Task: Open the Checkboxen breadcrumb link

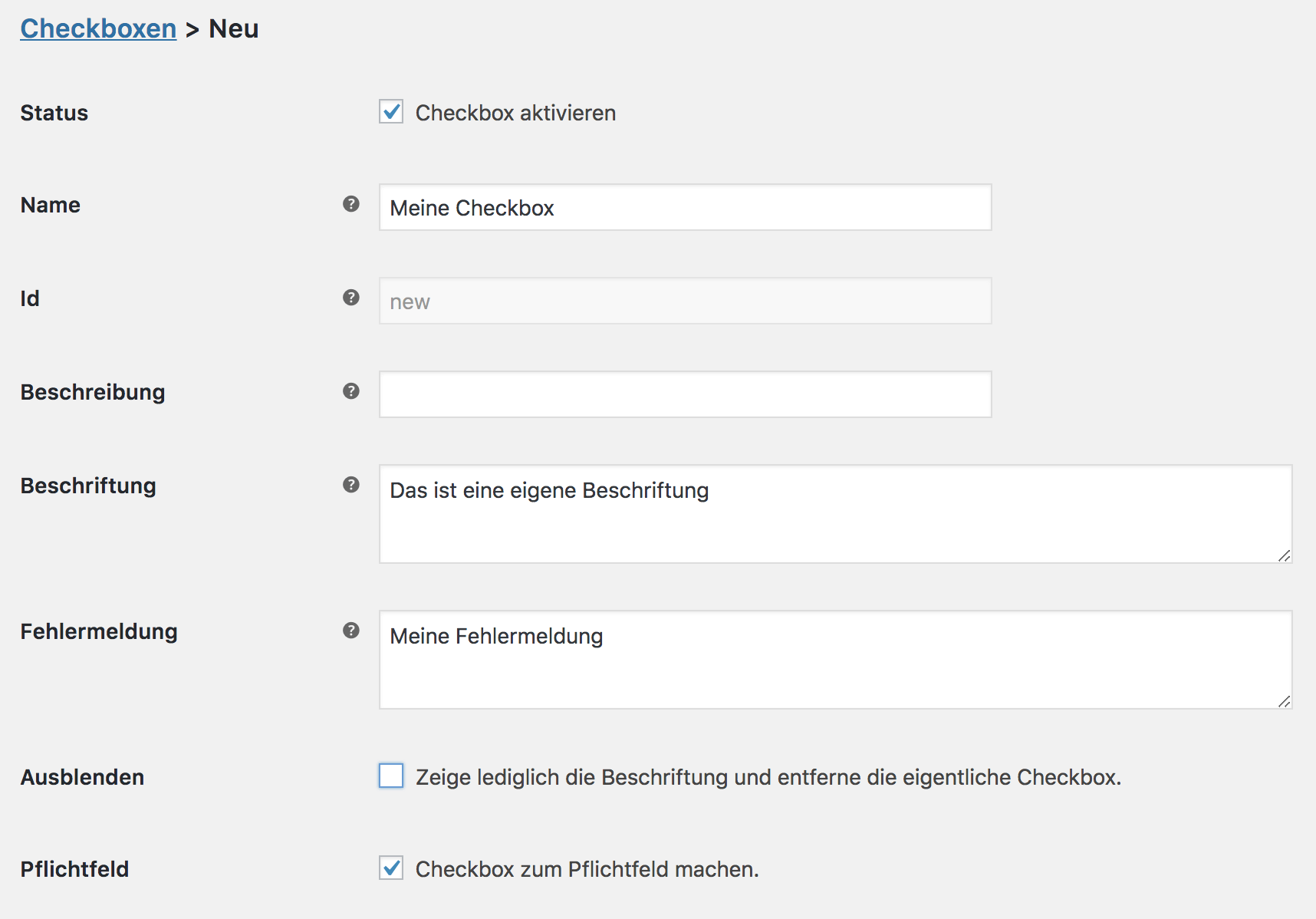Action: pyautogui.click(x=98, y=28)
